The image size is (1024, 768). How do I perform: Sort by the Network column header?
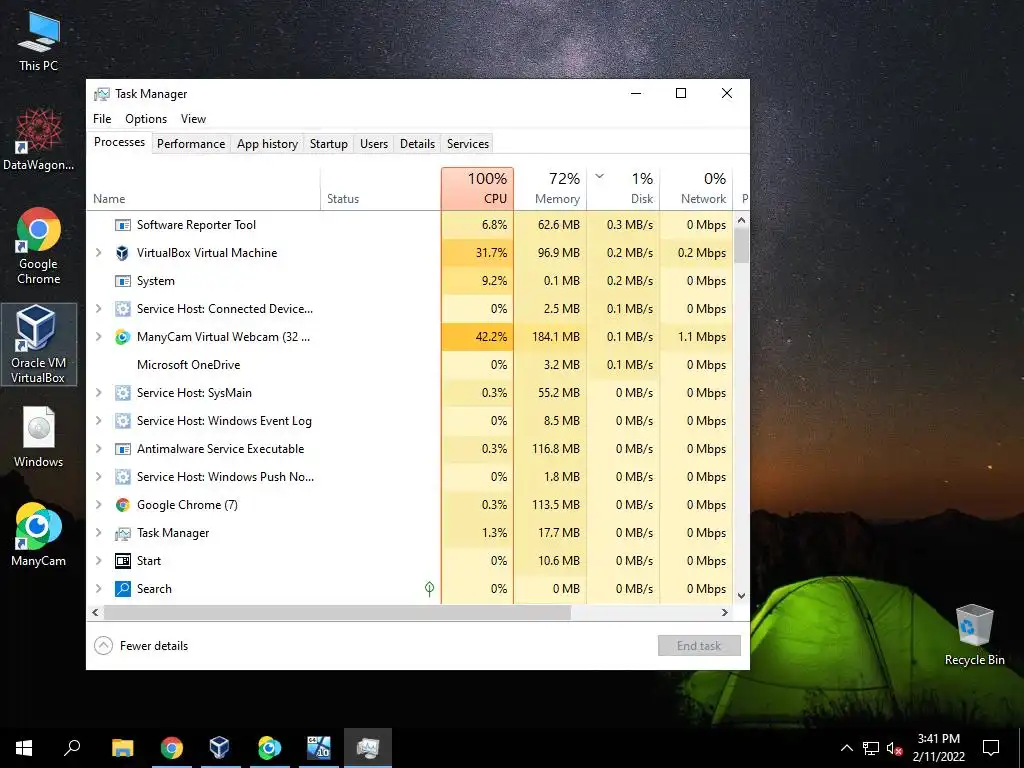click(697, 189)
